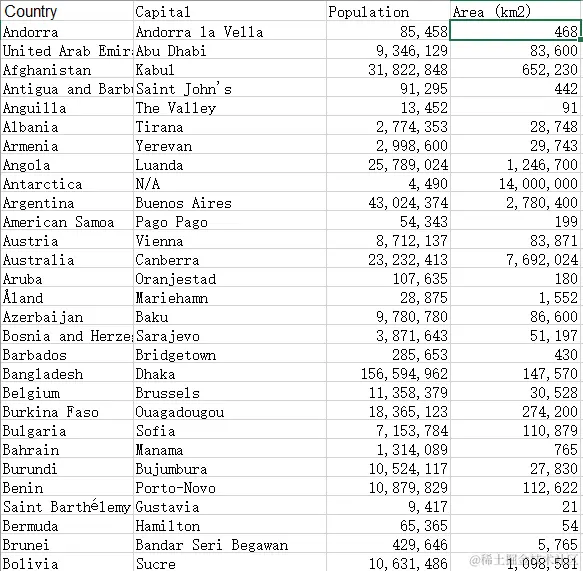Click the Antarctica country cell
The image size is (583, 571).
click(x=67, y=182)
